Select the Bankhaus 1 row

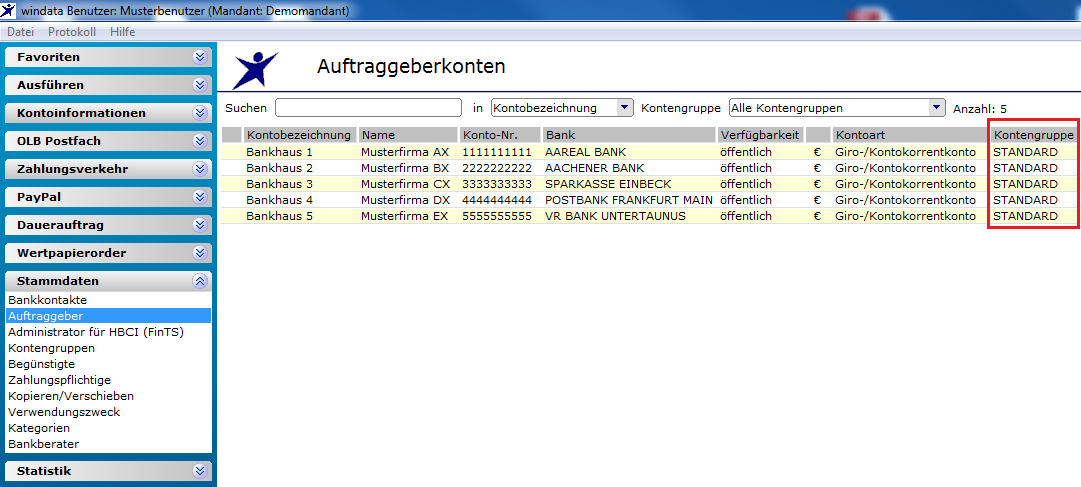(x=649, y=152)
